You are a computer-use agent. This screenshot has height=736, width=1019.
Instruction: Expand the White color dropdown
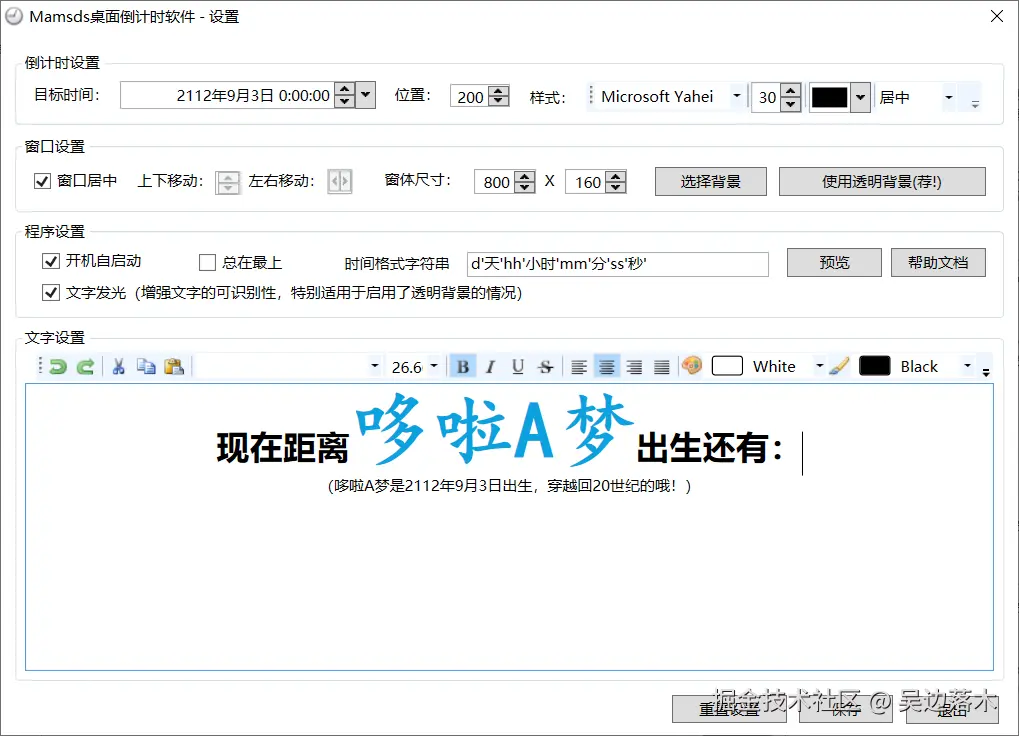pos(819,366)
